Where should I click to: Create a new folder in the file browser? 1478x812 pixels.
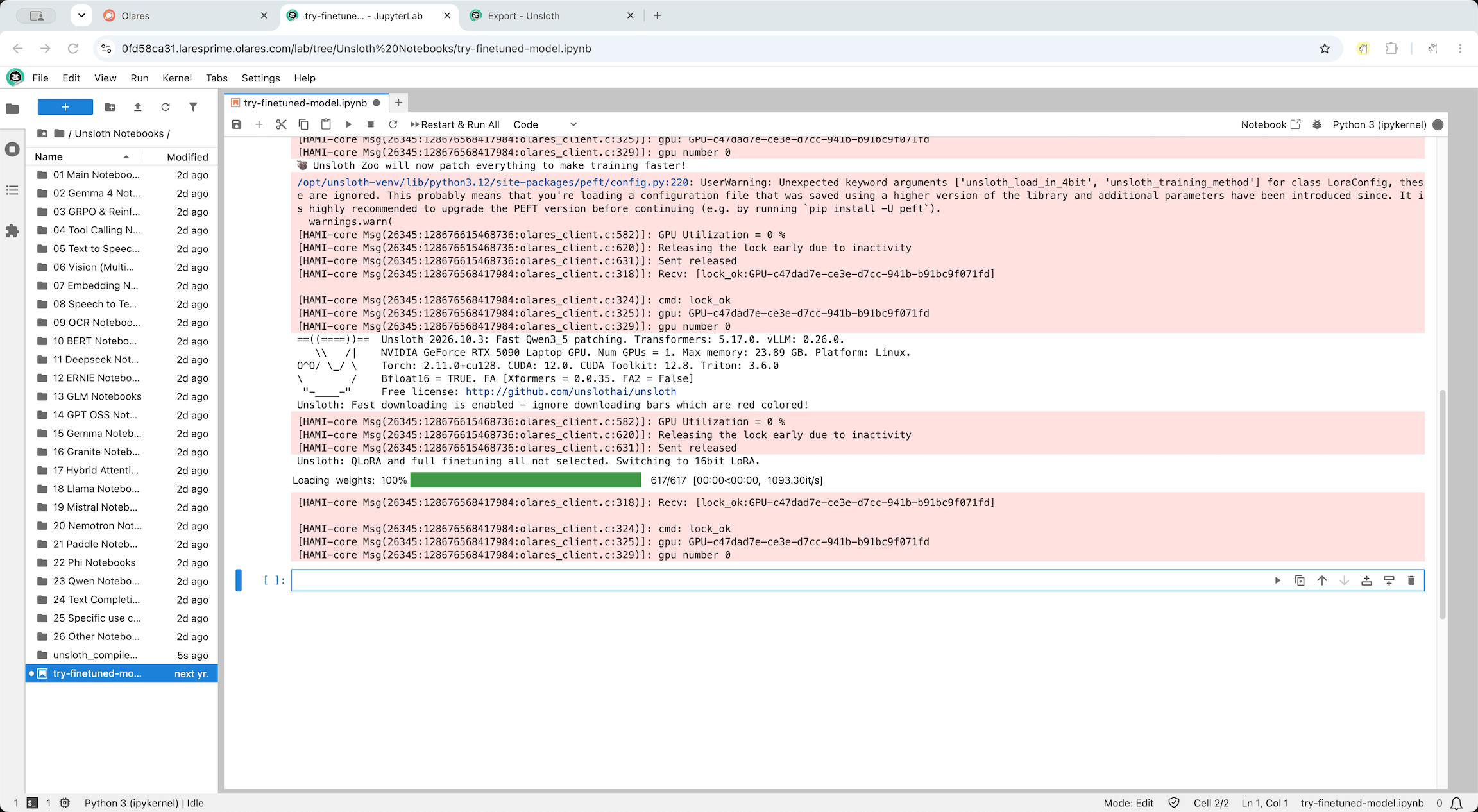coord(110,107)
